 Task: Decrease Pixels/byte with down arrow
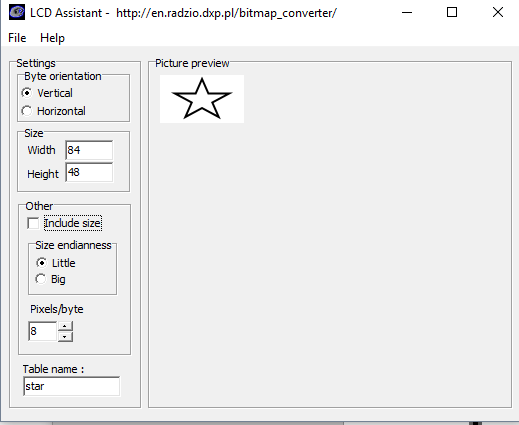tap(65, 337)
